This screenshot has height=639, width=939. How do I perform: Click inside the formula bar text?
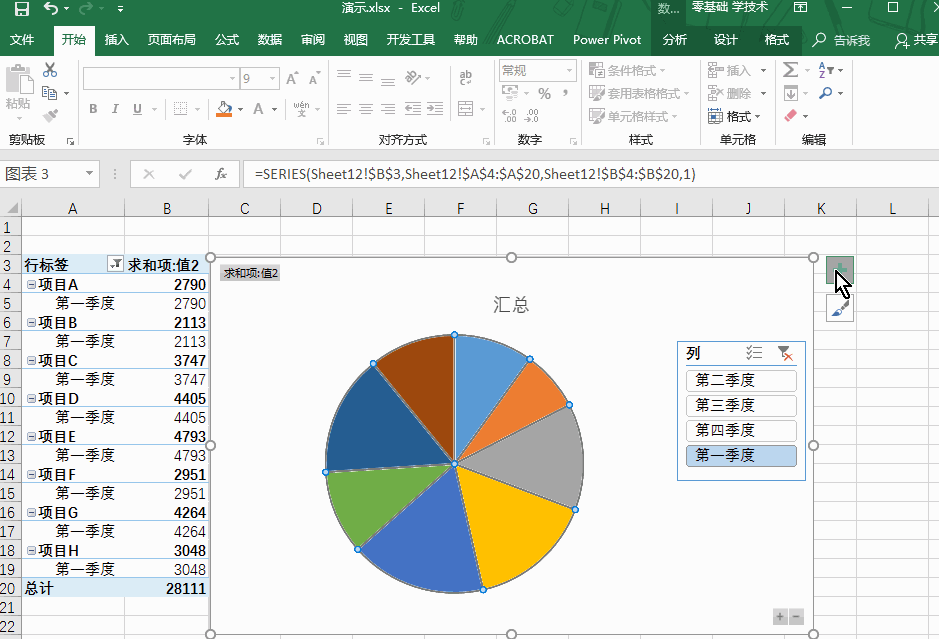[x=475, y=174]
